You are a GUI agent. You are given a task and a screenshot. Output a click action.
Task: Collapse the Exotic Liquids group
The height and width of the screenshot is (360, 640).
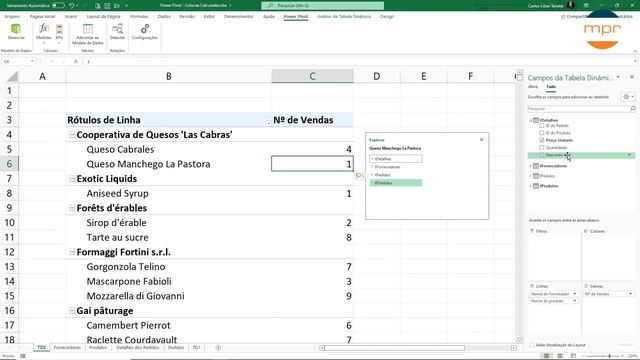[72, 179]
